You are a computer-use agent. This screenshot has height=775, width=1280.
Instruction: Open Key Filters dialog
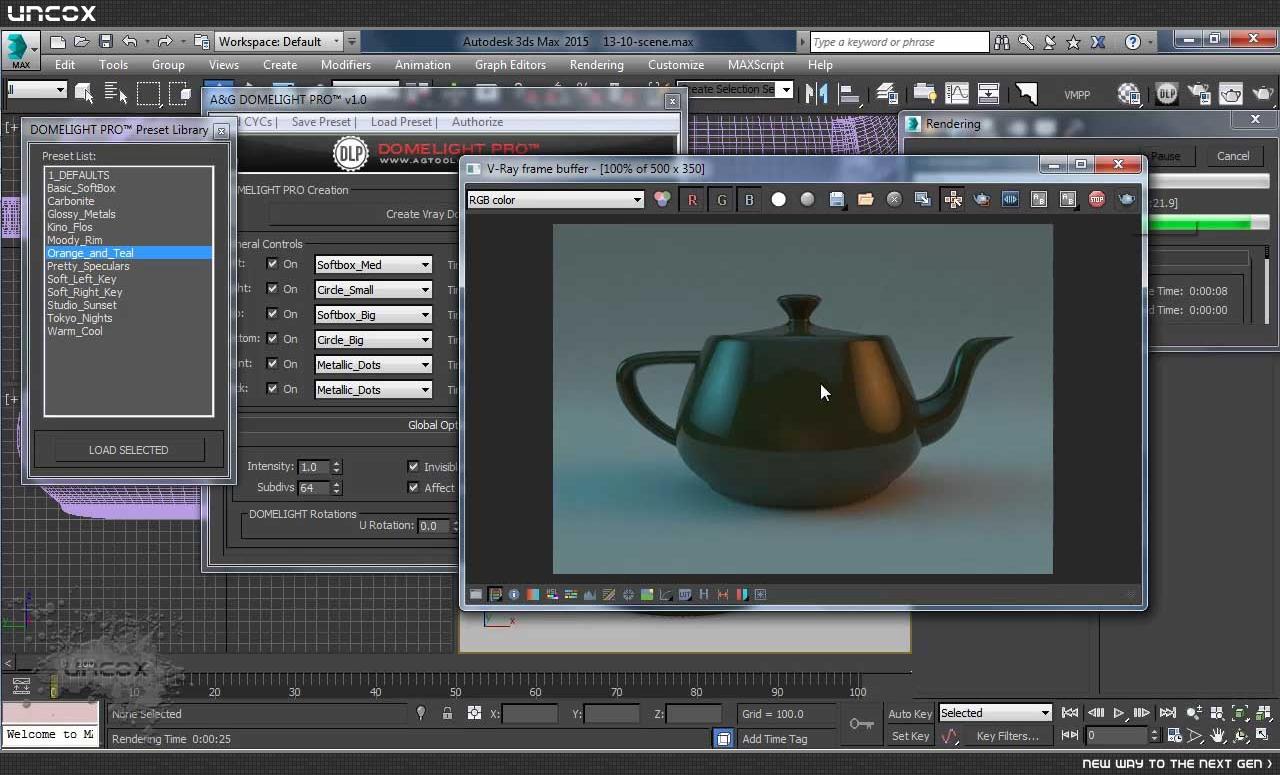pos(1008,736)
